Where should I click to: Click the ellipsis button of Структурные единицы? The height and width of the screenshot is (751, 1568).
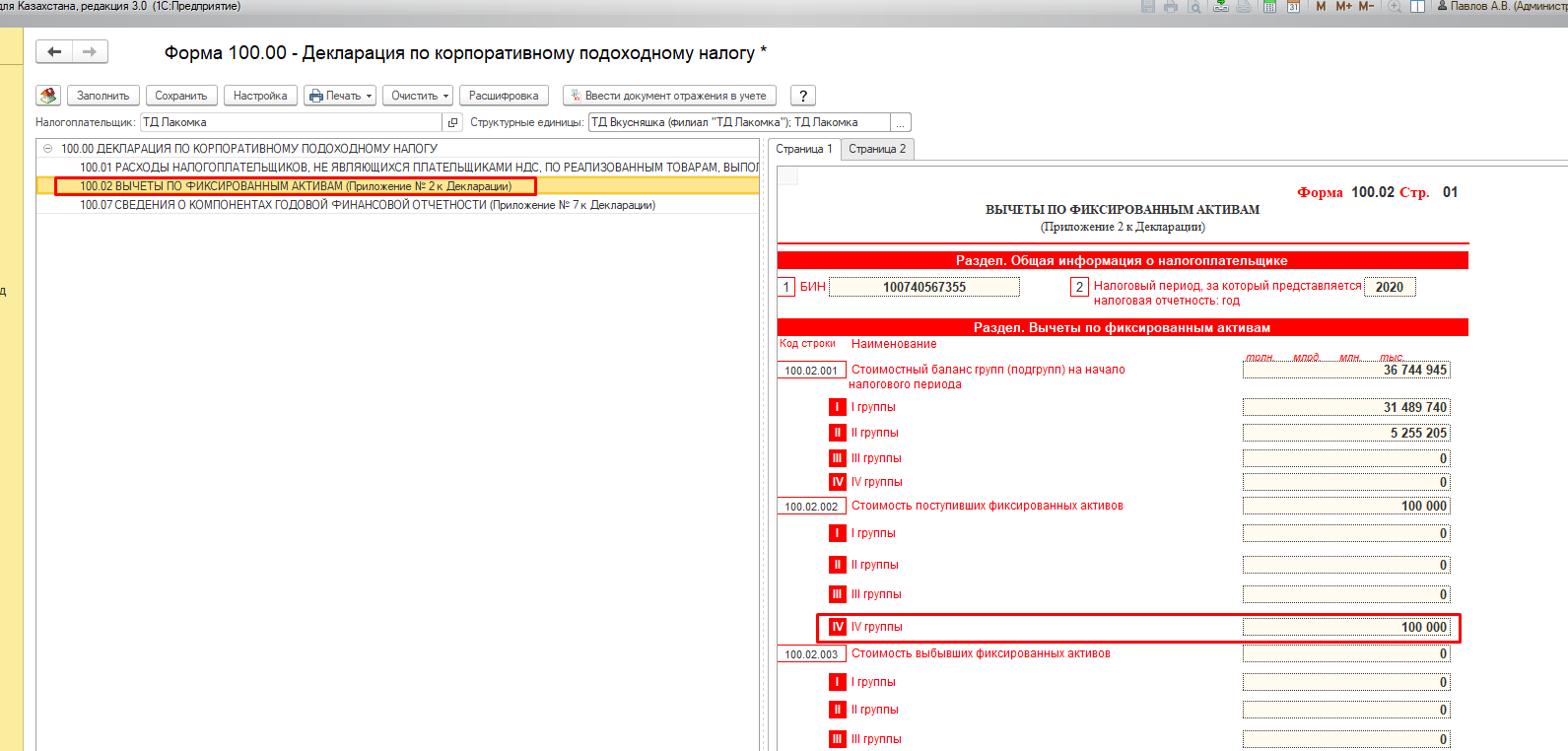901,122
